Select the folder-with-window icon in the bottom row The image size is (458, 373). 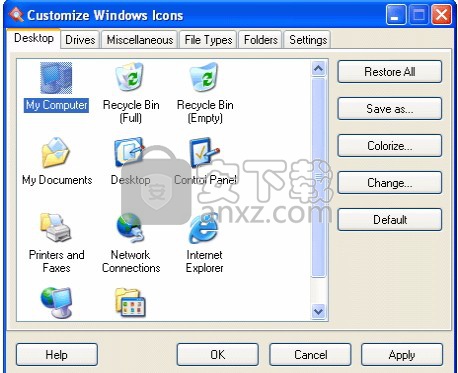coord(130,303)
